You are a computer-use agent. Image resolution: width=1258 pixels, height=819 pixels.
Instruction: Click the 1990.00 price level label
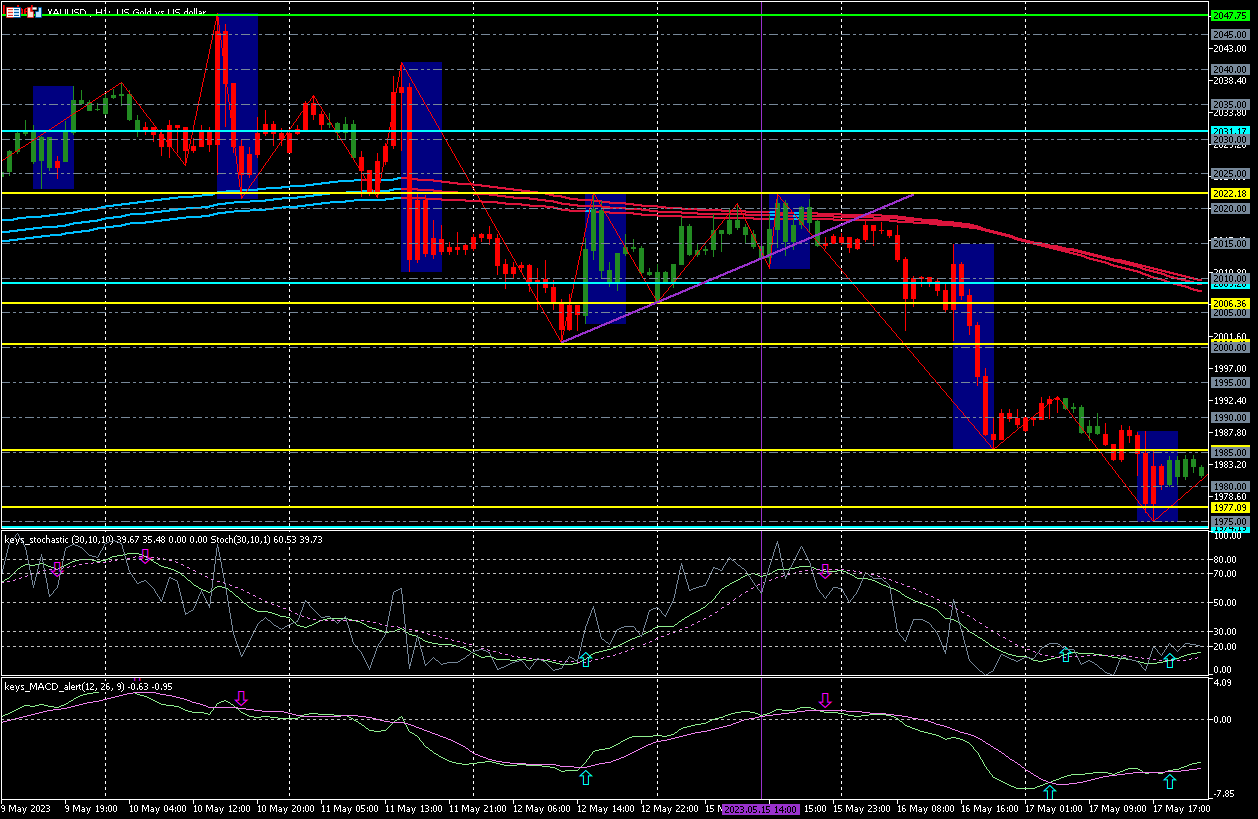point(1228,417)
